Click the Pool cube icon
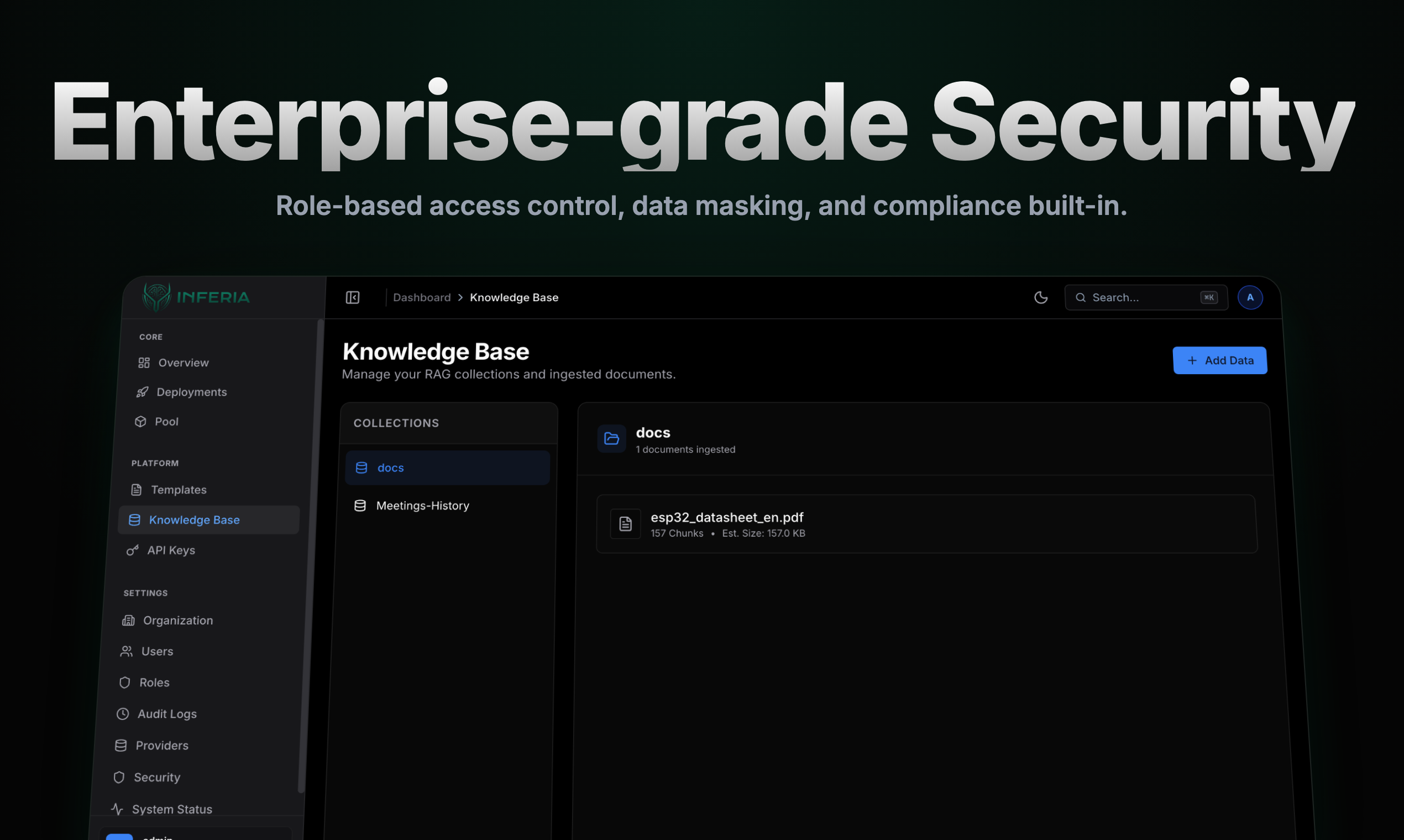Image resolution: width=1404 pixels, height=840 pixels. tap(140, 421)
